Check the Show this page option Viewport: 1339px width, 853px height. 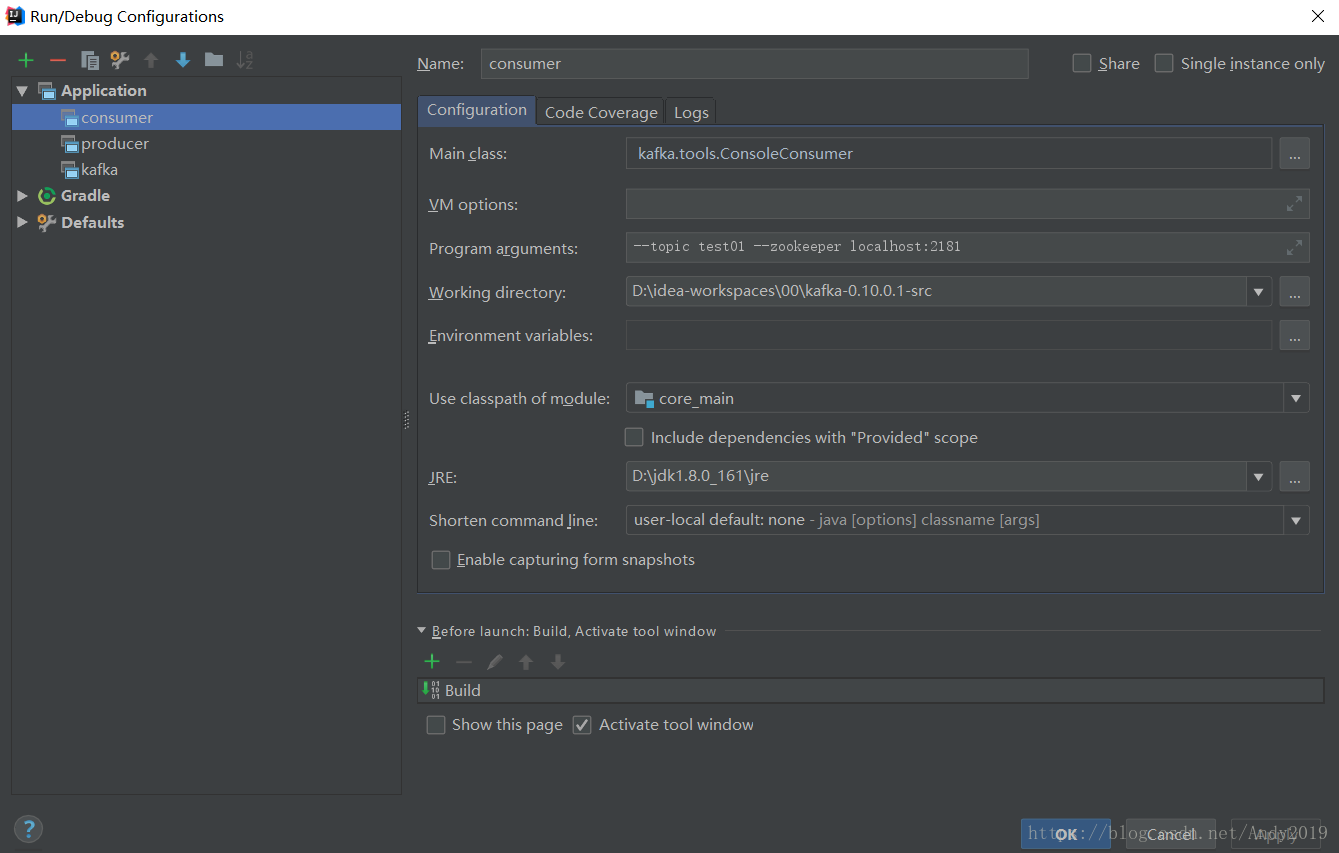436,725
